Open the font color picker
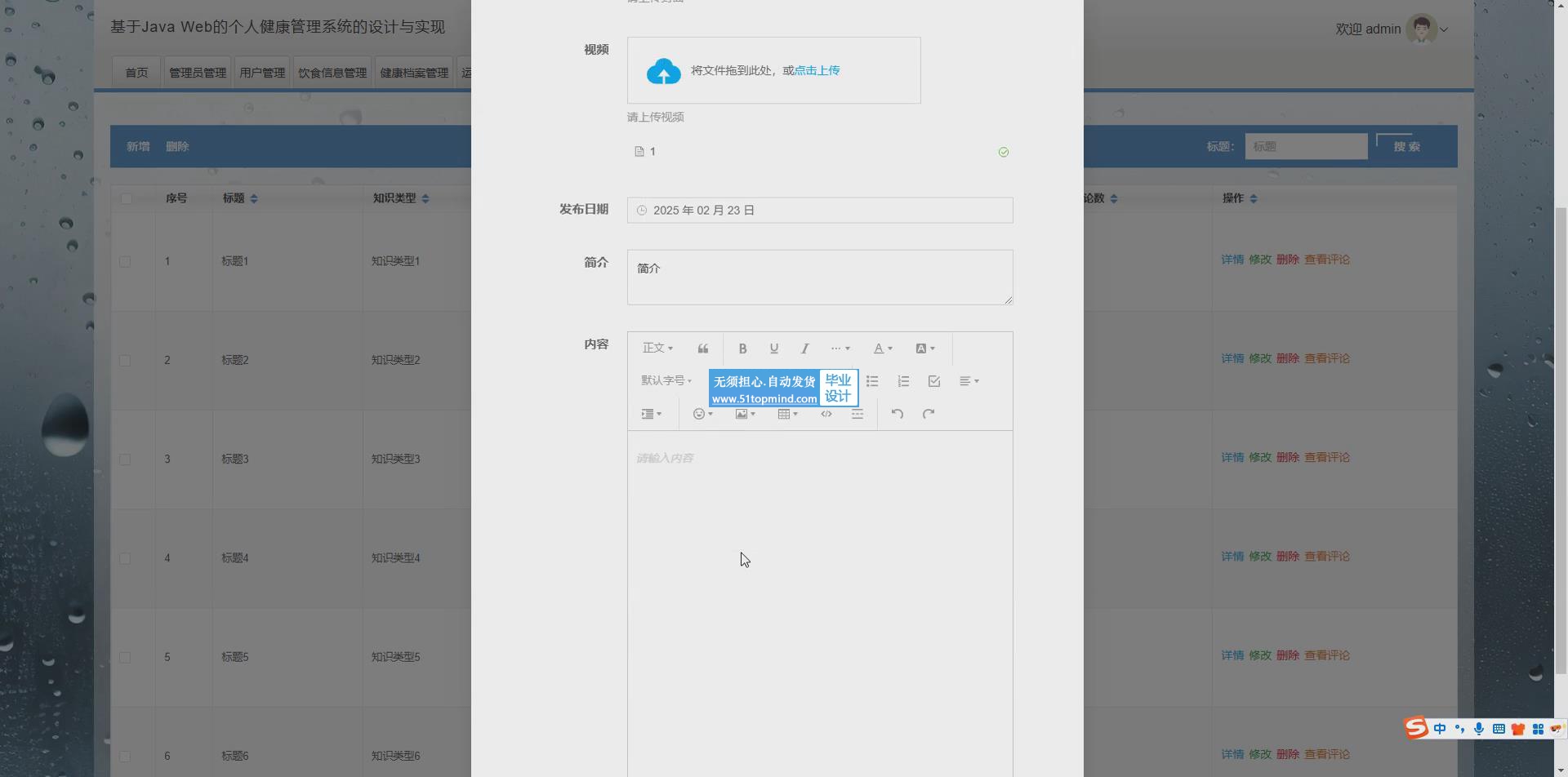 point(882,349)
